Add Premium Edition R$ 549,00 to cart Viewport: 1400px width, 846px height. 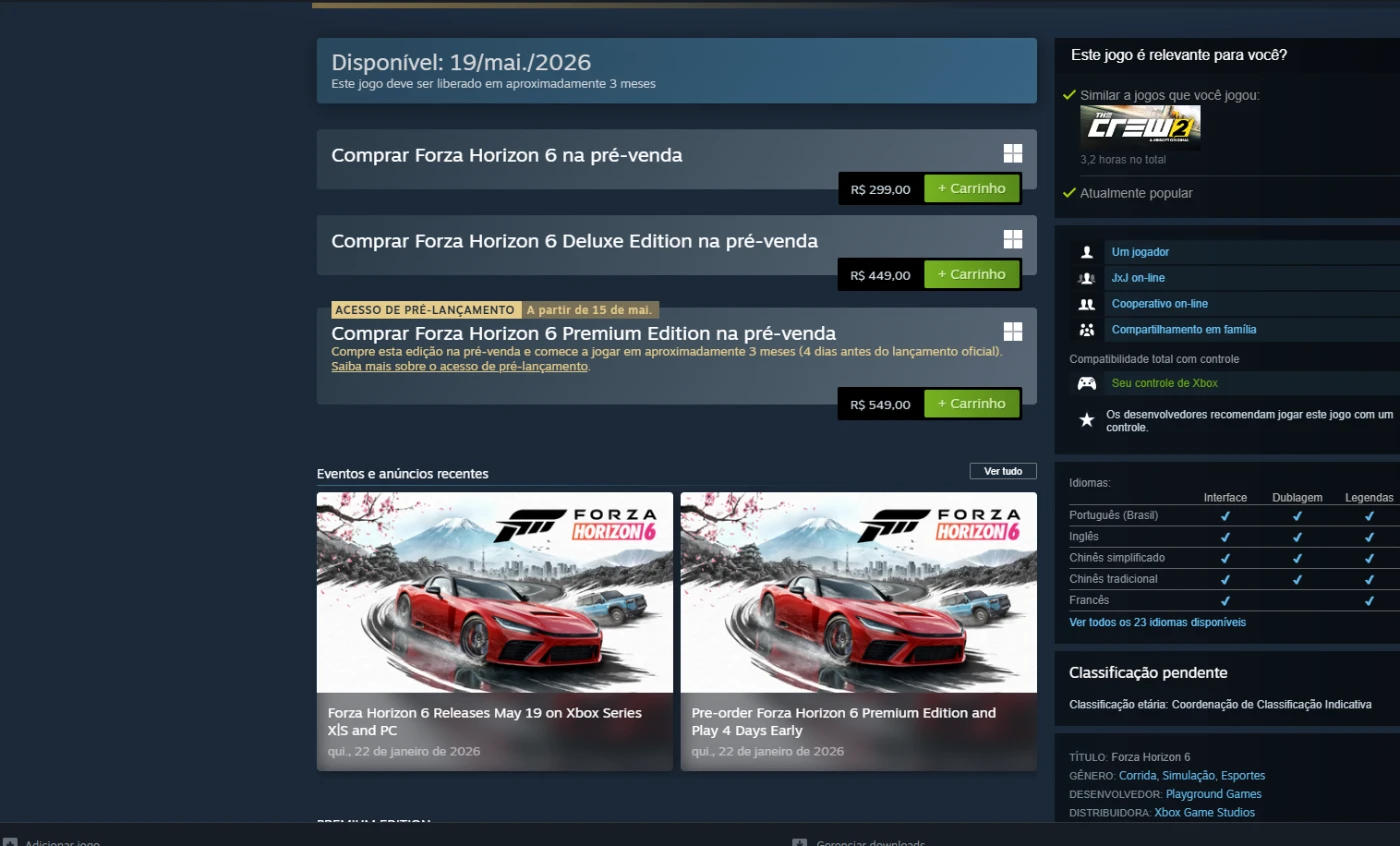point(971,404)
